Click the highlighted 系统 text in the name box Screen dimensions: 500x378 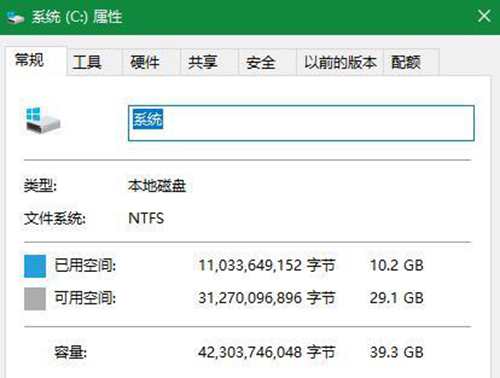tap(148, 119)
